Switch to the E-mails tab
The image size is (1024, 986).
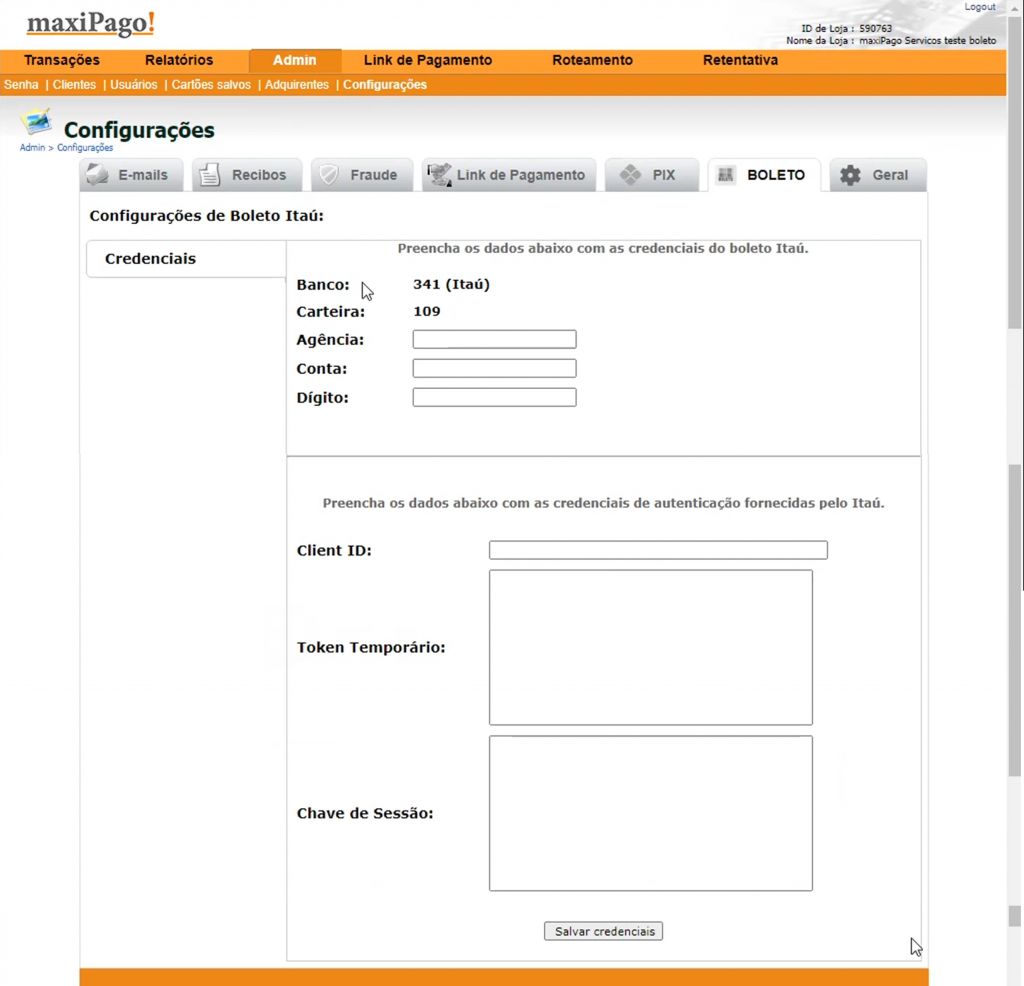tap(131, 175)
